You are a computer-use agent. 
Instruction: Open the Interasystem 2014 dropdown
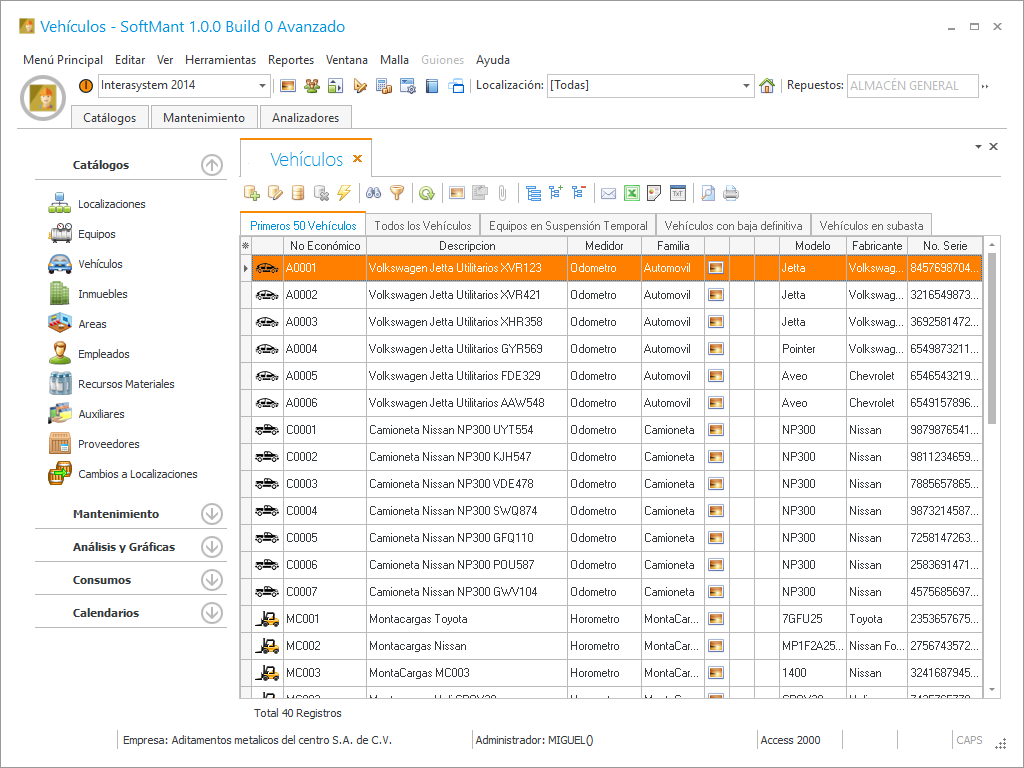[263, 86]
